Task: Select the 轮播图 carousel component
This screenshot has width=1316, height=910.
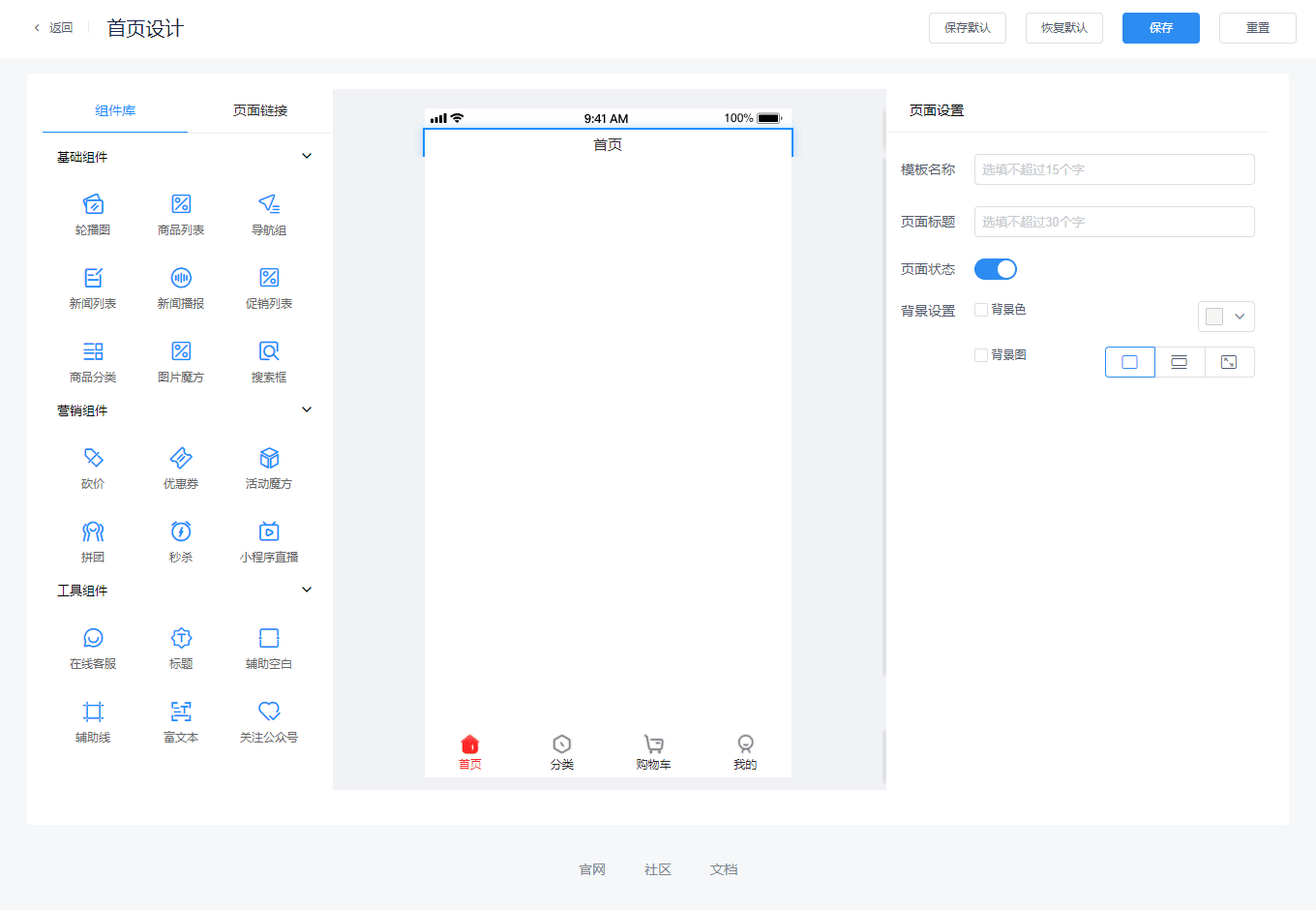Action: click(93, 213)
